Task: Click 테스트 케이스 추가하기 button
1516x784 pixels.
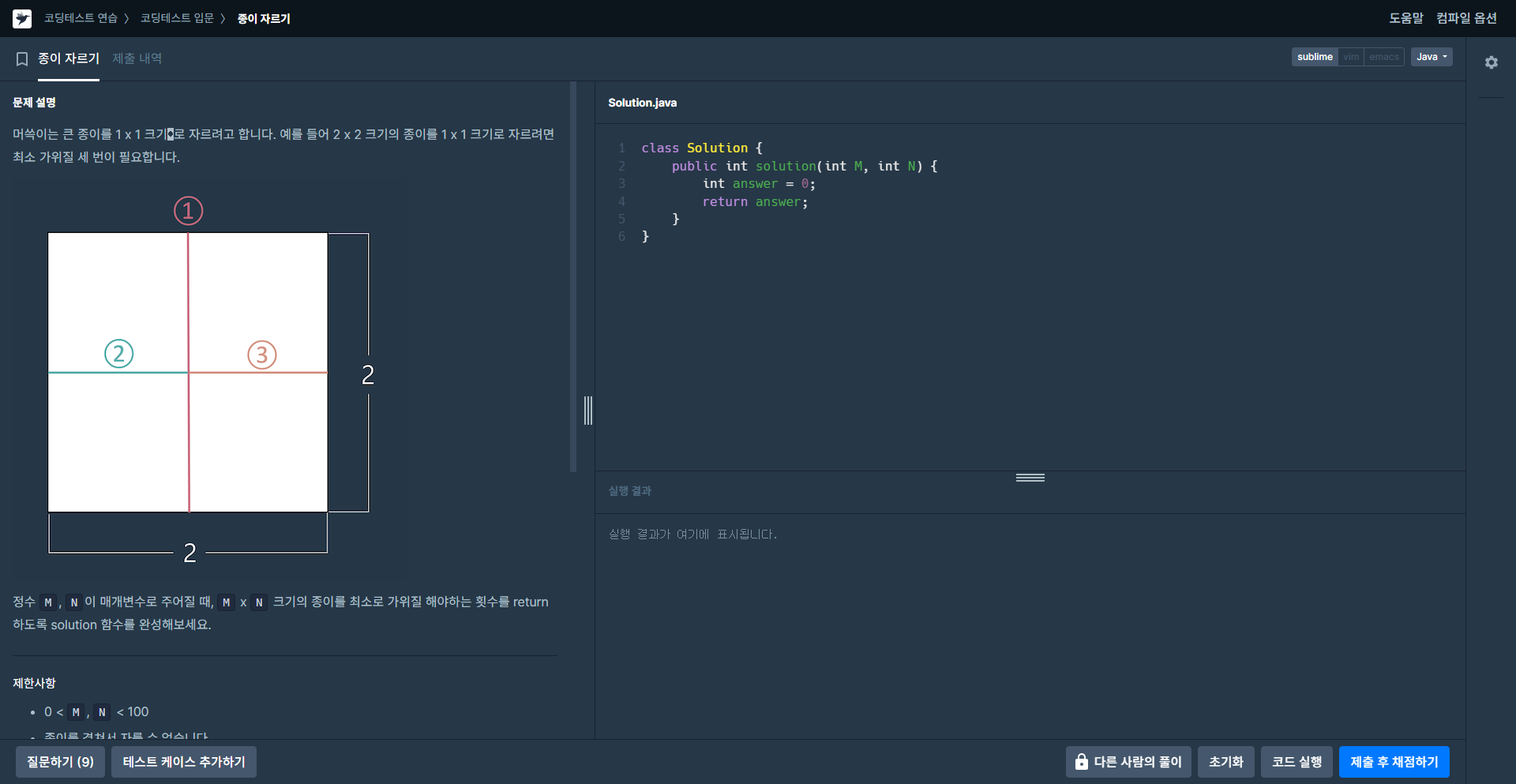Action: [184, 762]
